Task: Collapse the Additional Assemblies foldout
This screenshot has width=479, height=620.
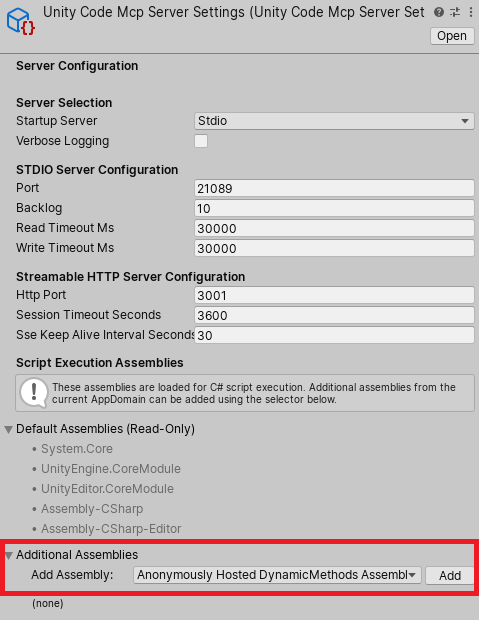Action: click(x=8, y=556)
